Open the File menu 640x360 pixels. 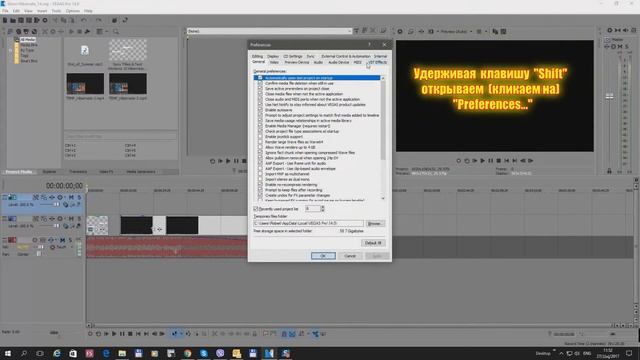coord(5,11)
